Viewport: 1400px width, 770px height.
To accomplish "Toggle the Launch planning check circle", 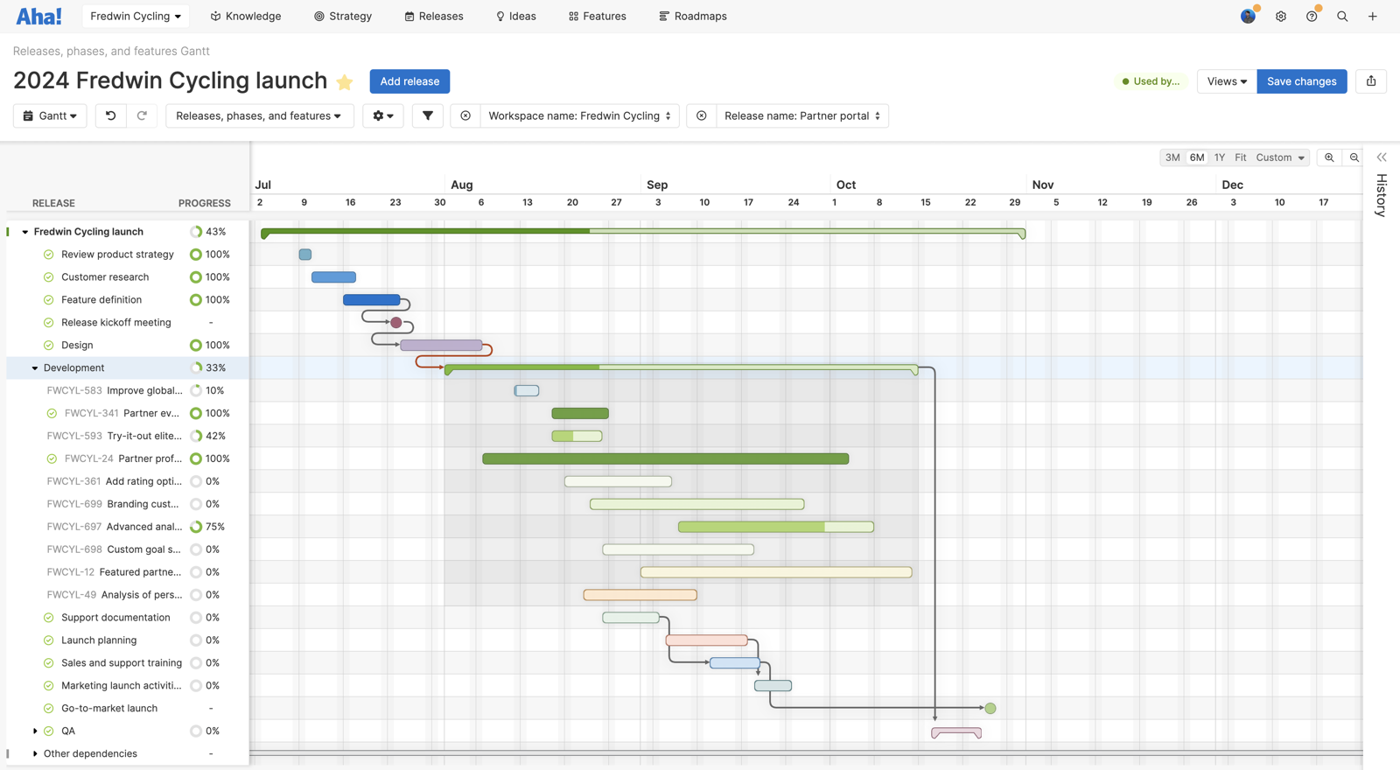I will pyautogui.click(x=48, y=640).
